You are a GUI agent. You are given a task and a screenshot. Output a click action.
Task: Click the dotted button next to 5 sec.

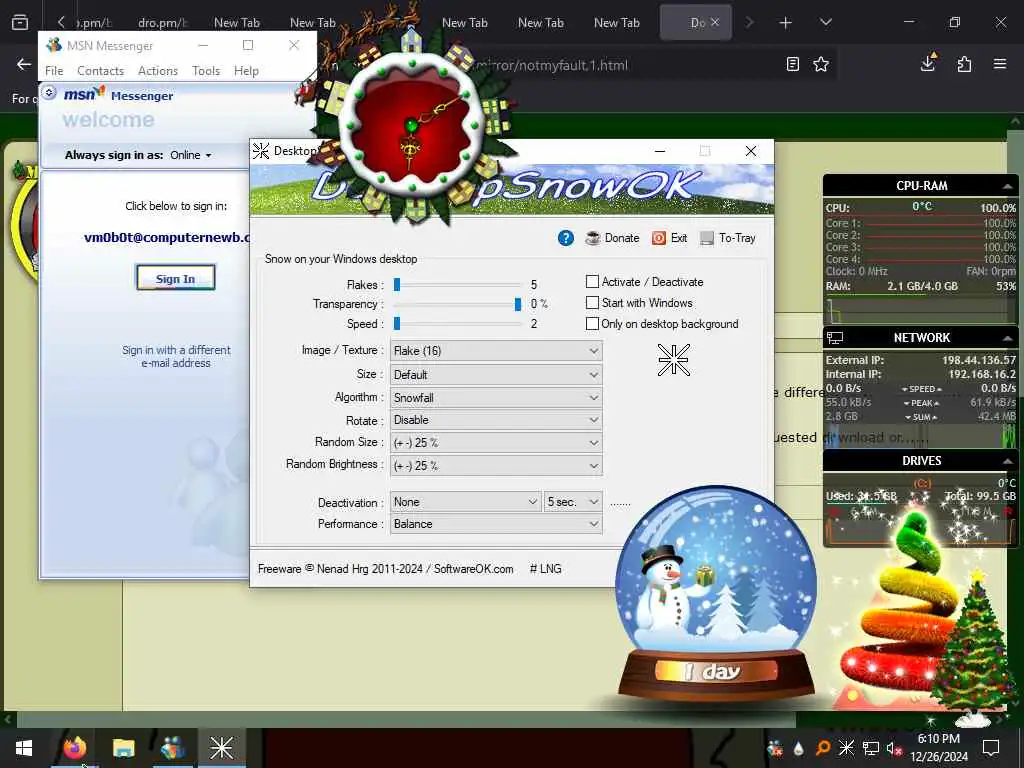pos(620,504)
